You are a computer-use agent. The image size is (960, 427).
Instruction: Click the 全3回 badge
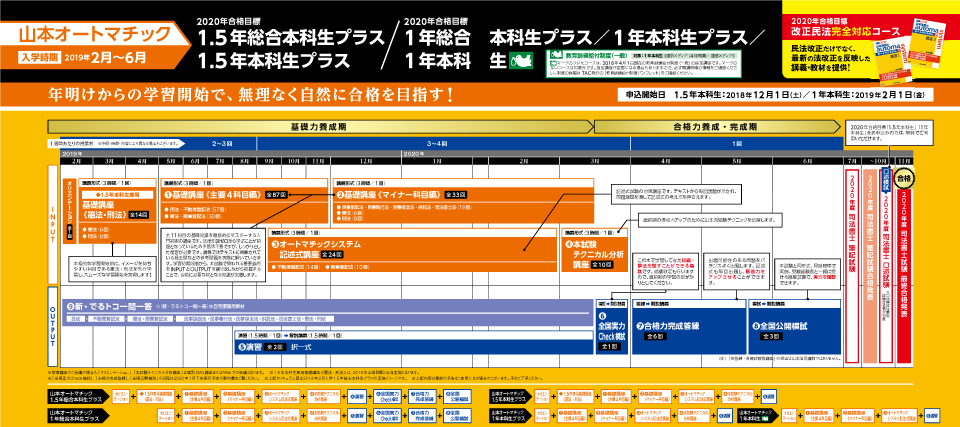771,336
